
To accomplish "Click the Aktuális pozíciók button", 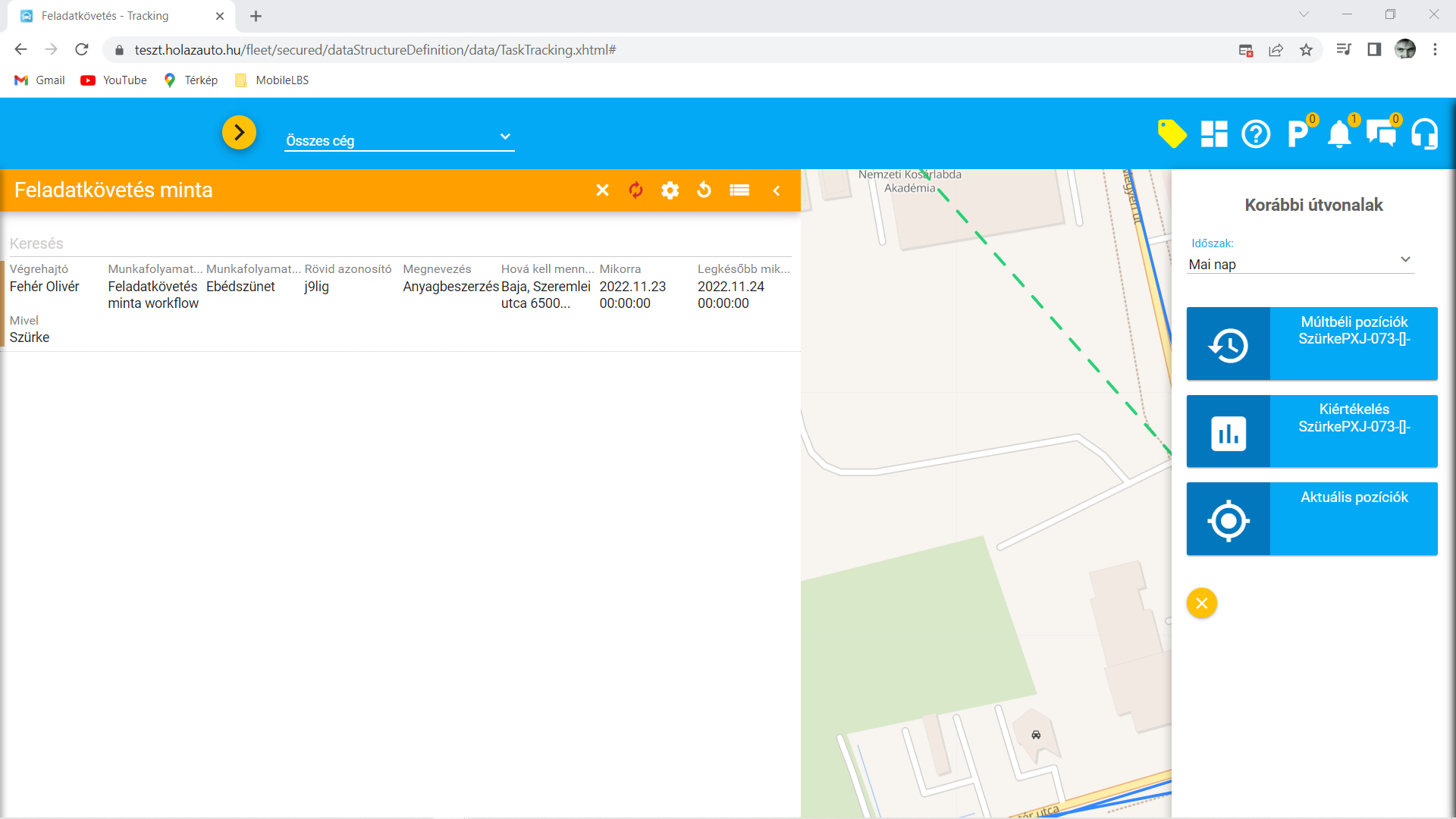I will click(1312, 519).
